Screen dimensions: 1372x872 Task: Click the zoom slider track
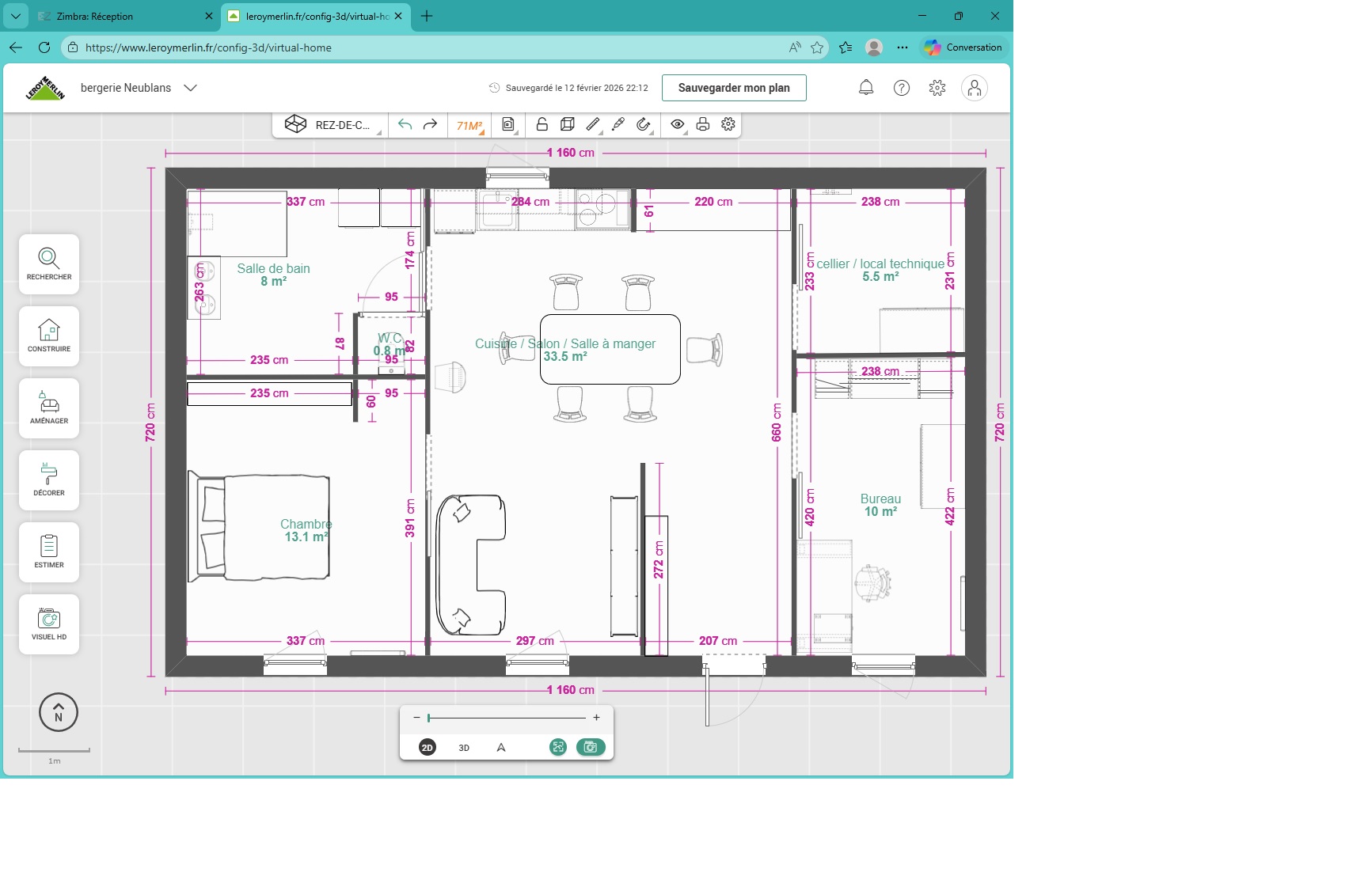[x=507, y=718]
